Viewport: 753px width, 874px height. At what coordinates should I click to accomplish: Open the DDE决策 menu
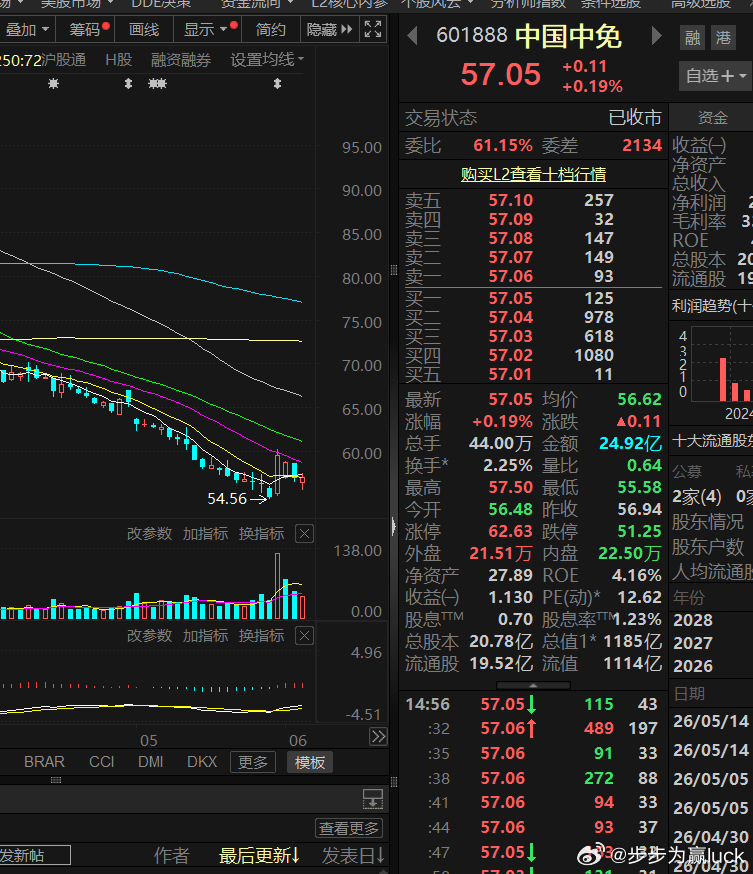point(161,4)
